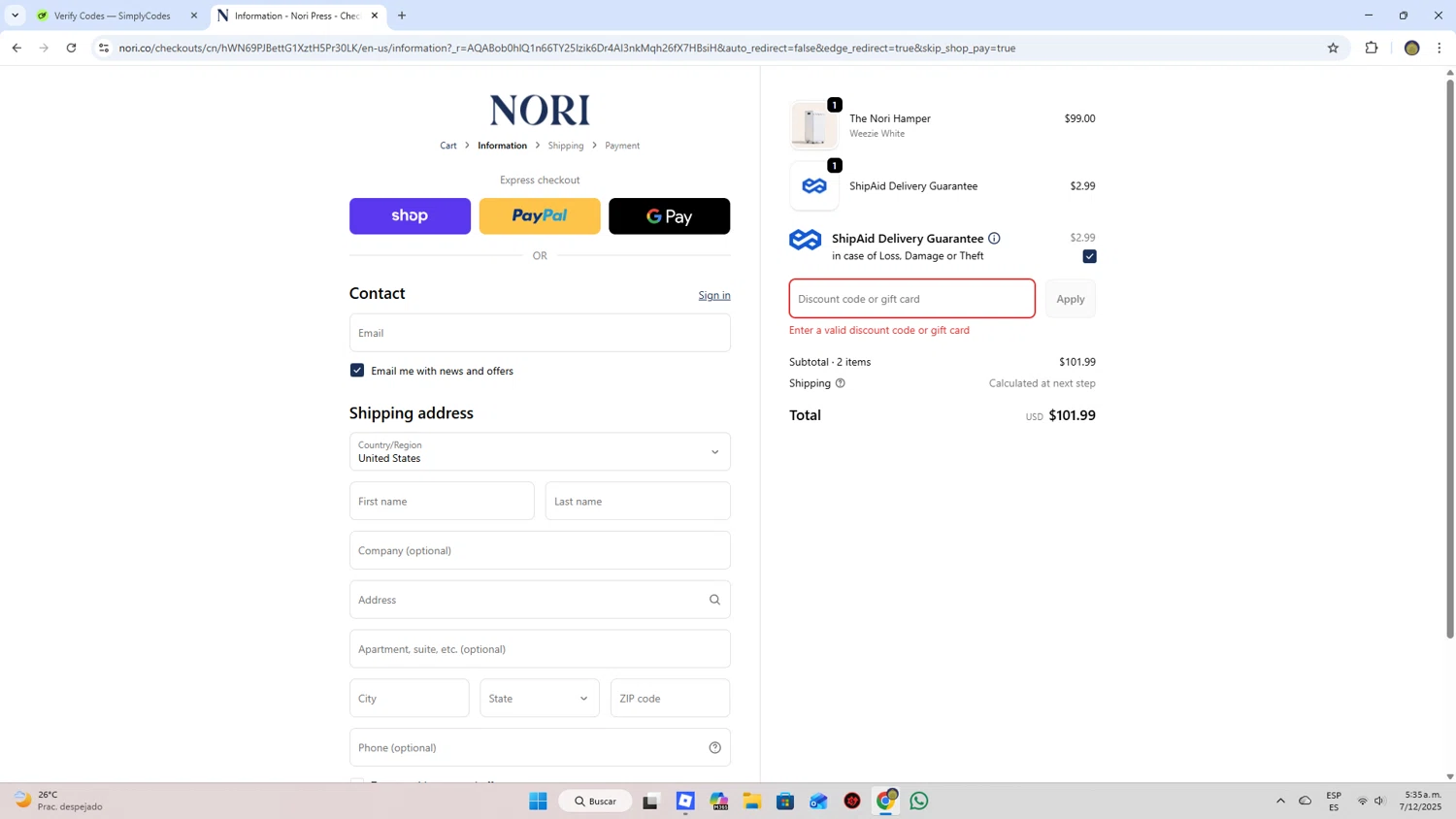Select Information in the breadcrumb
Screen dimensions: 1456x819
tap(502, 146)
